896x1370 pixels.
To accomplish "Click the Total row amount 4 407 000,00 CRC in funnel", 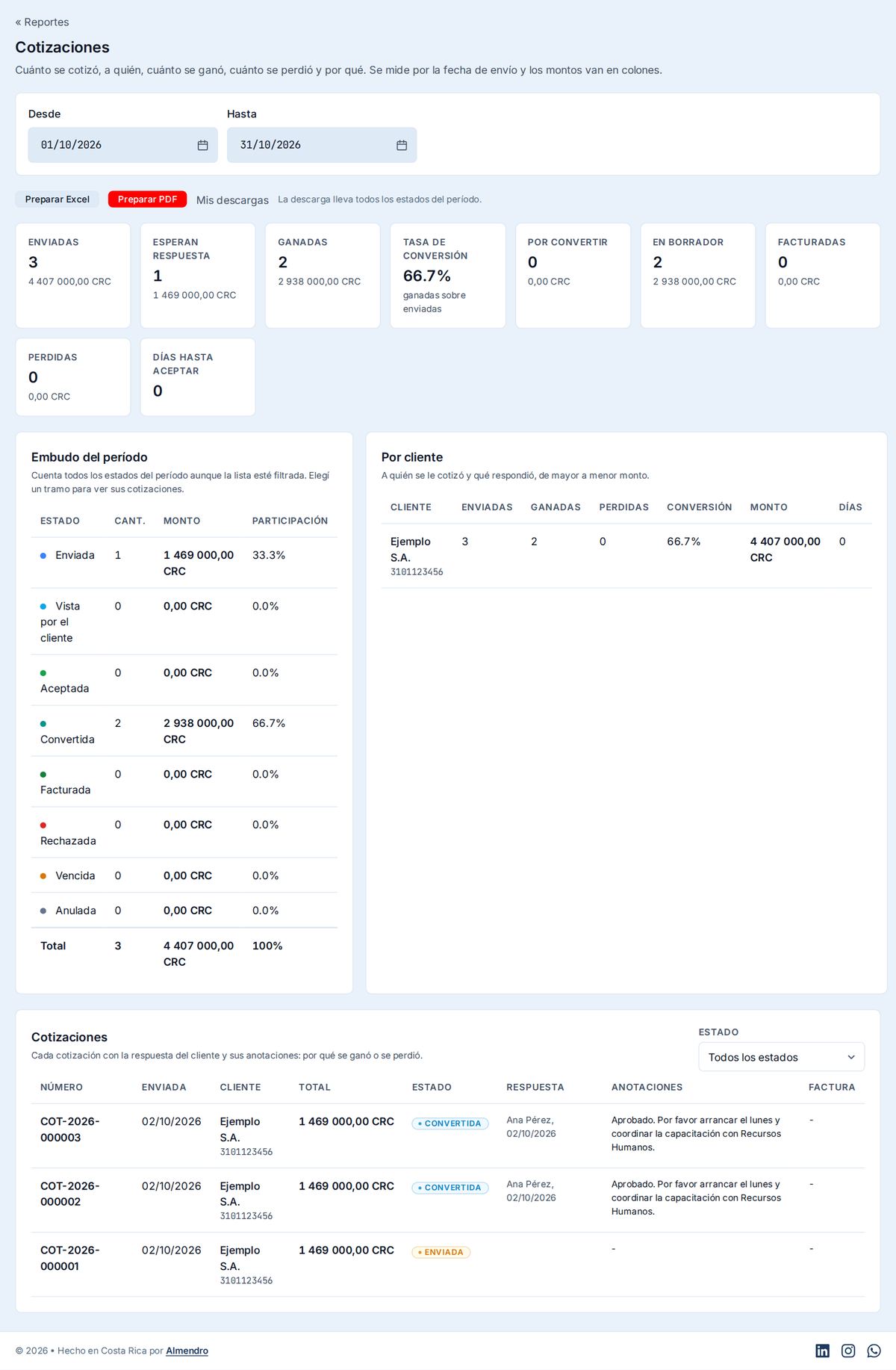I will pos(199,954).
